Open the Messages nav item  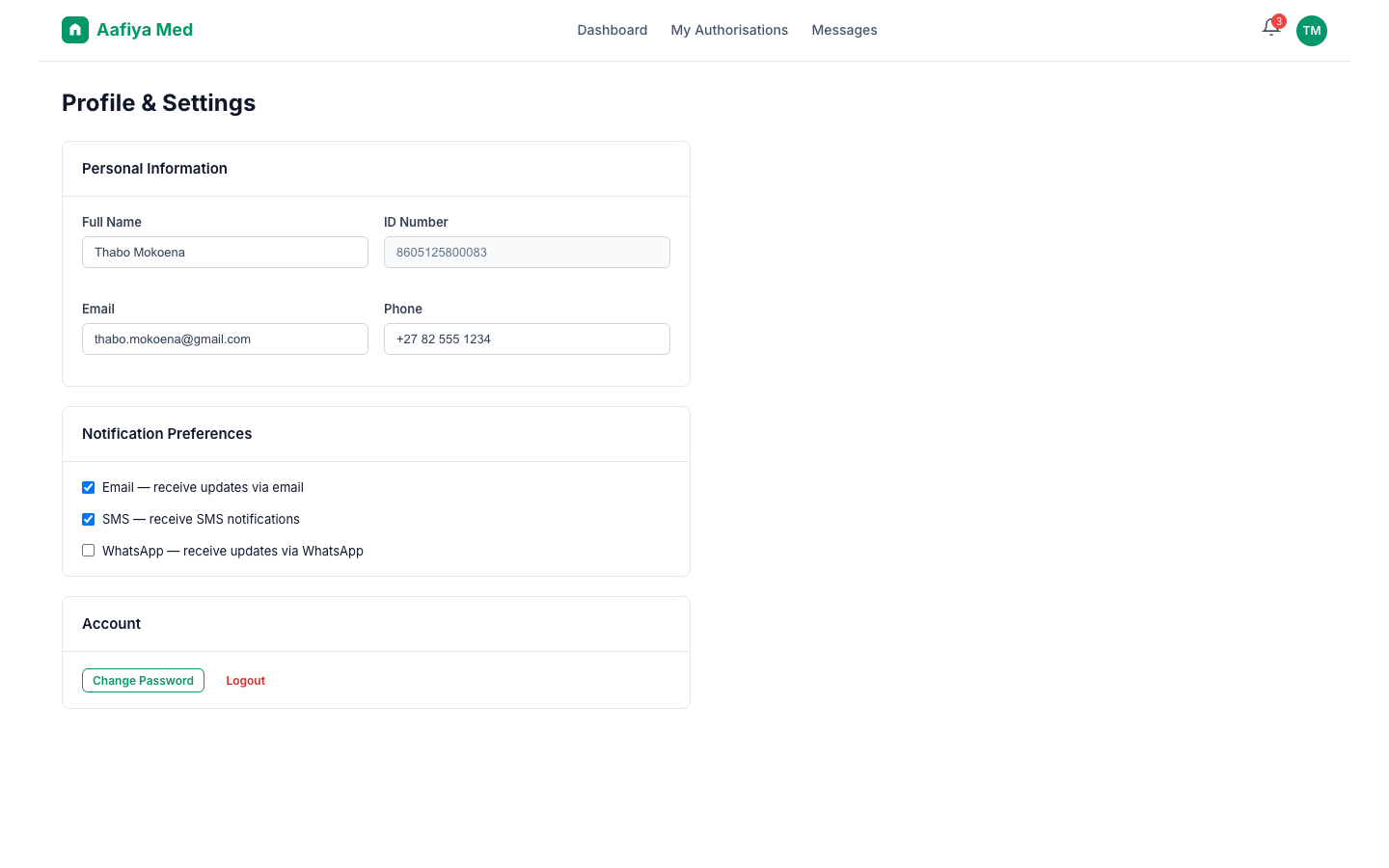click(844, 30)
